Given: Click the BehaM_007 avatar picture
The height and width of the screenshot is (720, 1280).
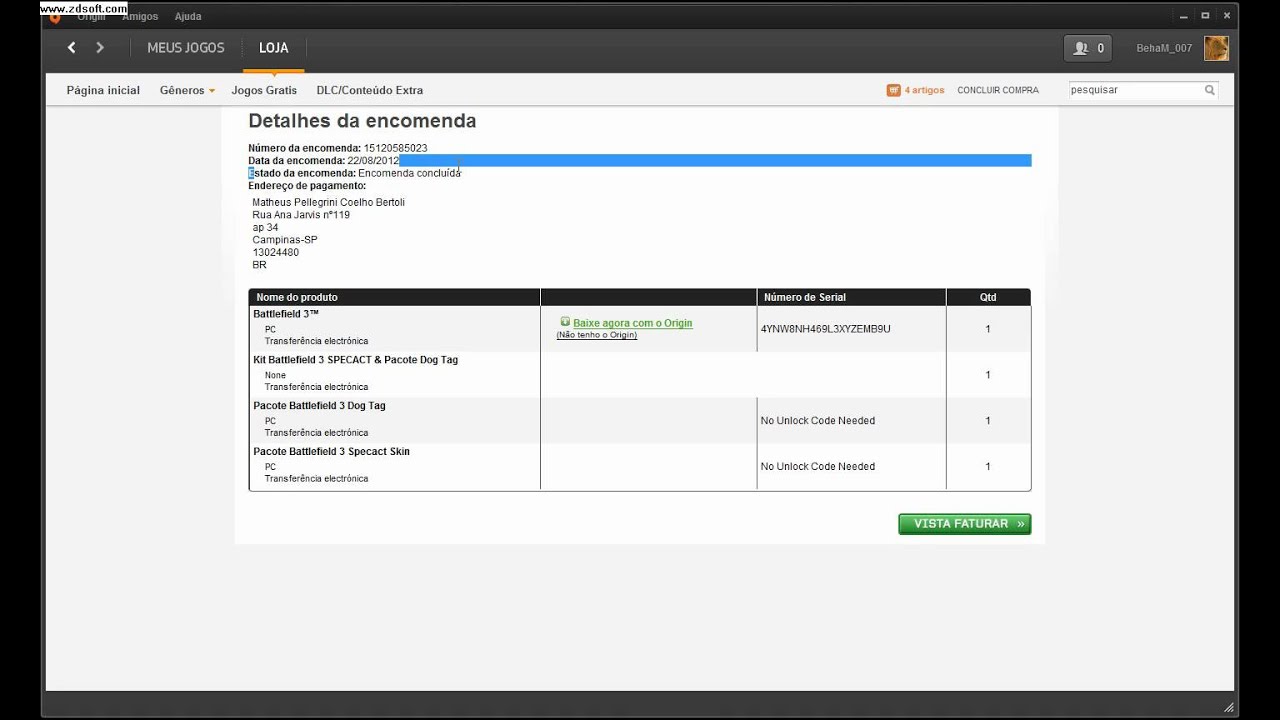Looking at the screenshot, I should (1216, 48).
